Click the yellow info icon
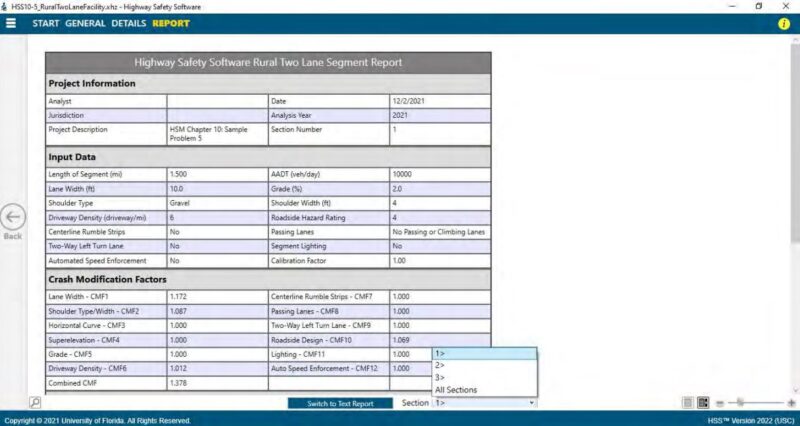Viewport: 800px width, 426px height. [784, 23]
